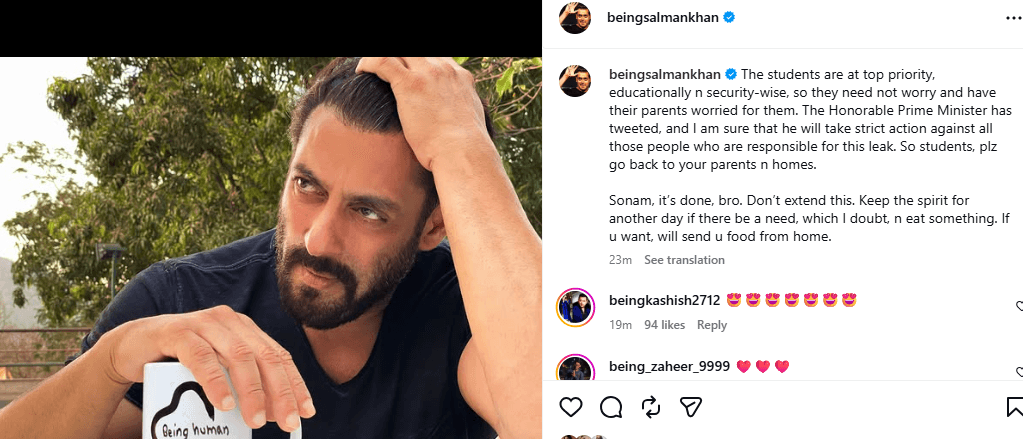Like the post with the heart icon

pos(571,408)
